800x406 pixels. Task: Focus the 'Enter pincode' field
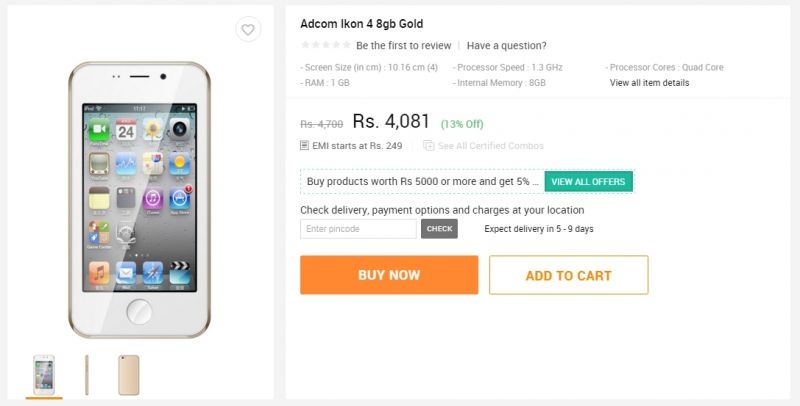coord(358,229)
